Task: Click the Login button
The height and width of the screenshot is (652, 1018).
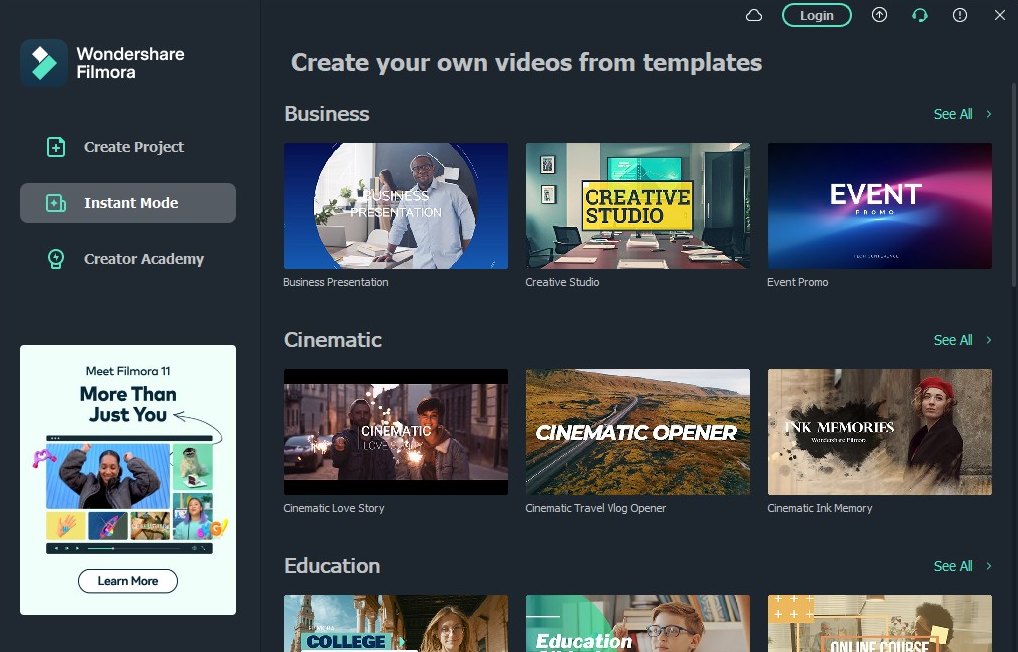Action: point(816,15)
